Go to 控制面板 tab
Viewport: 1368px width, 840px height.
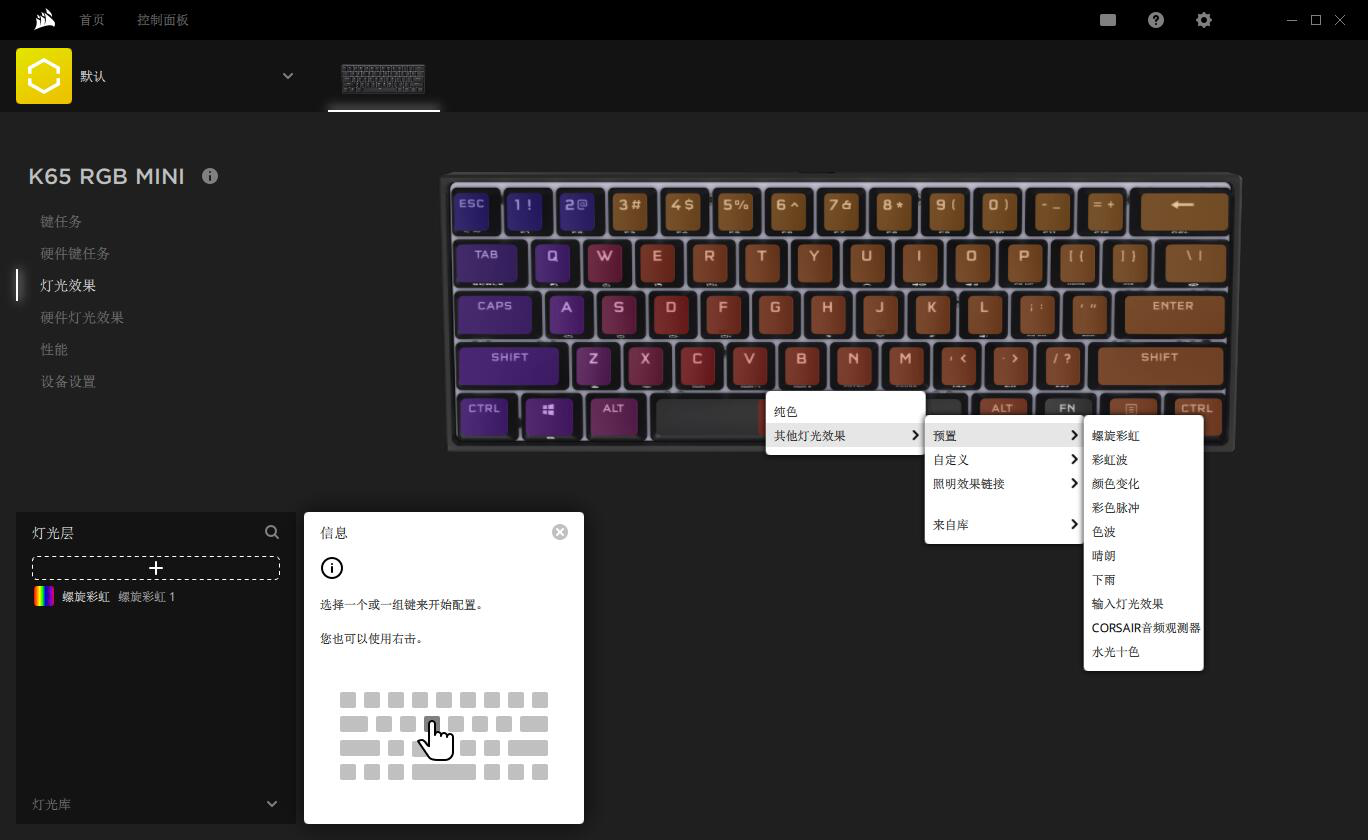(162, 20)
